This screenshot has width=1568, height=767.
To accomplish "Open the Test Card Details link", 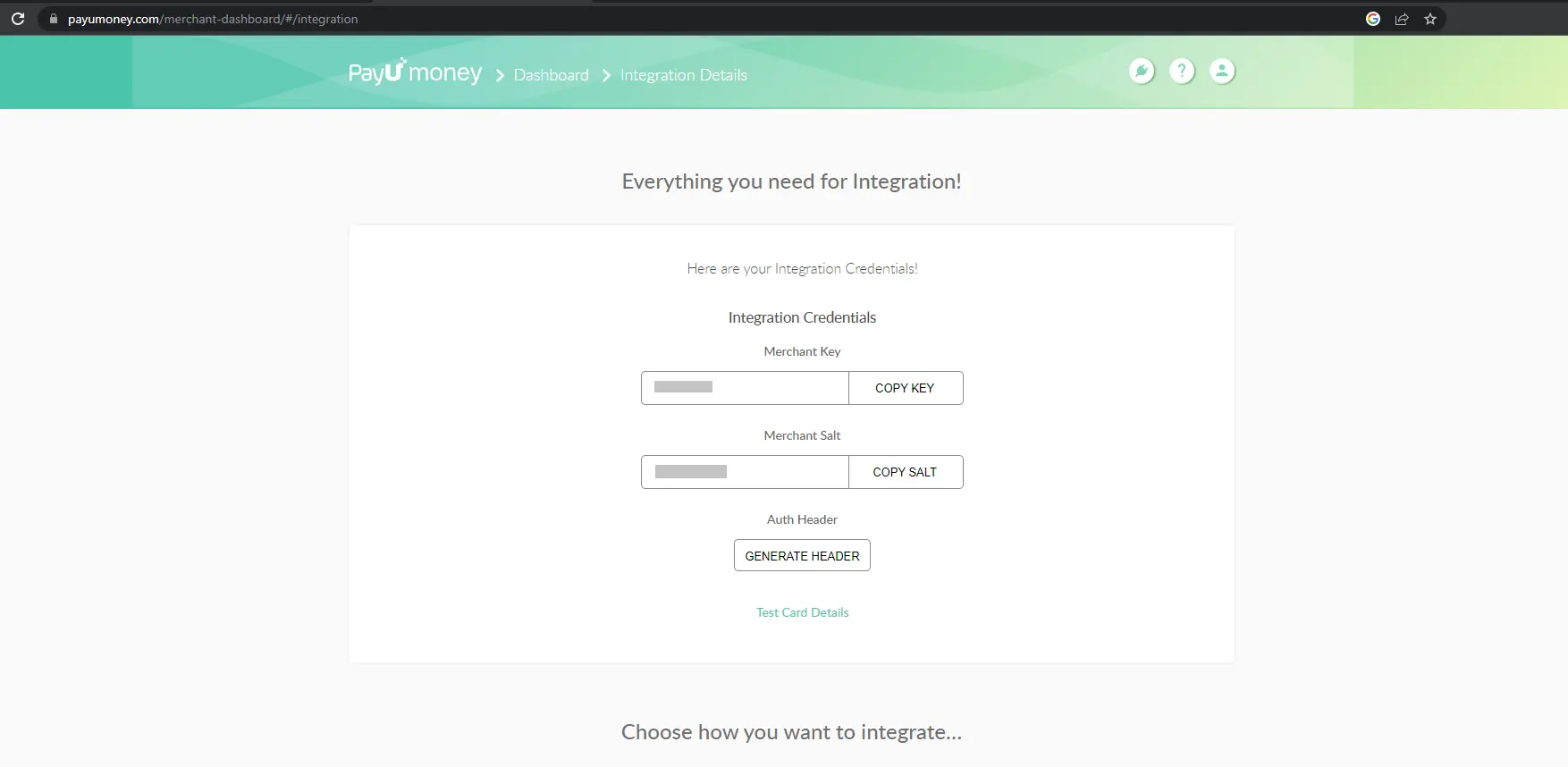I will point(802,612).
